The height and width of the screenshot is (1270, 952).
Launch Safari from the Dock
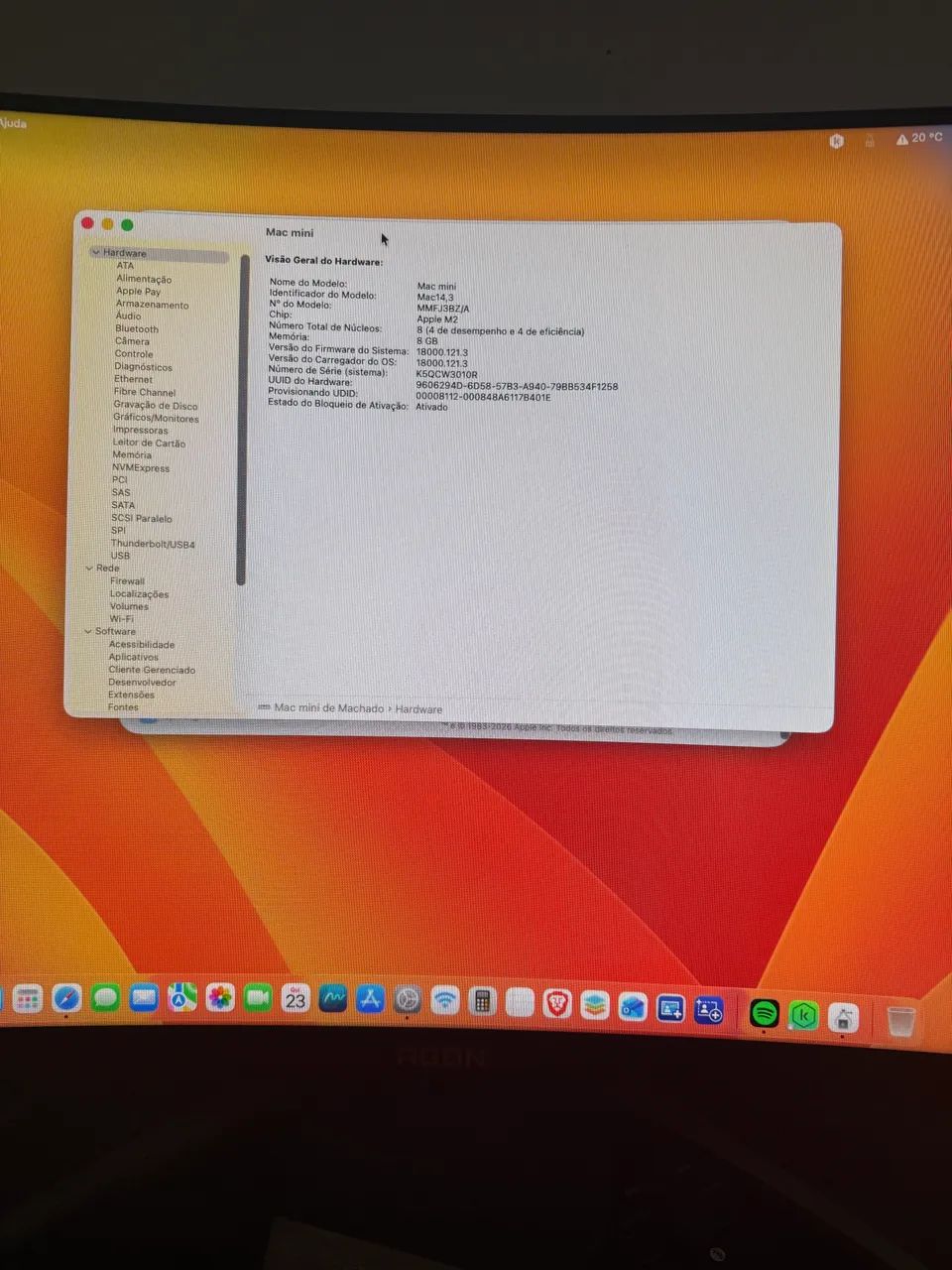click(66, 998)
